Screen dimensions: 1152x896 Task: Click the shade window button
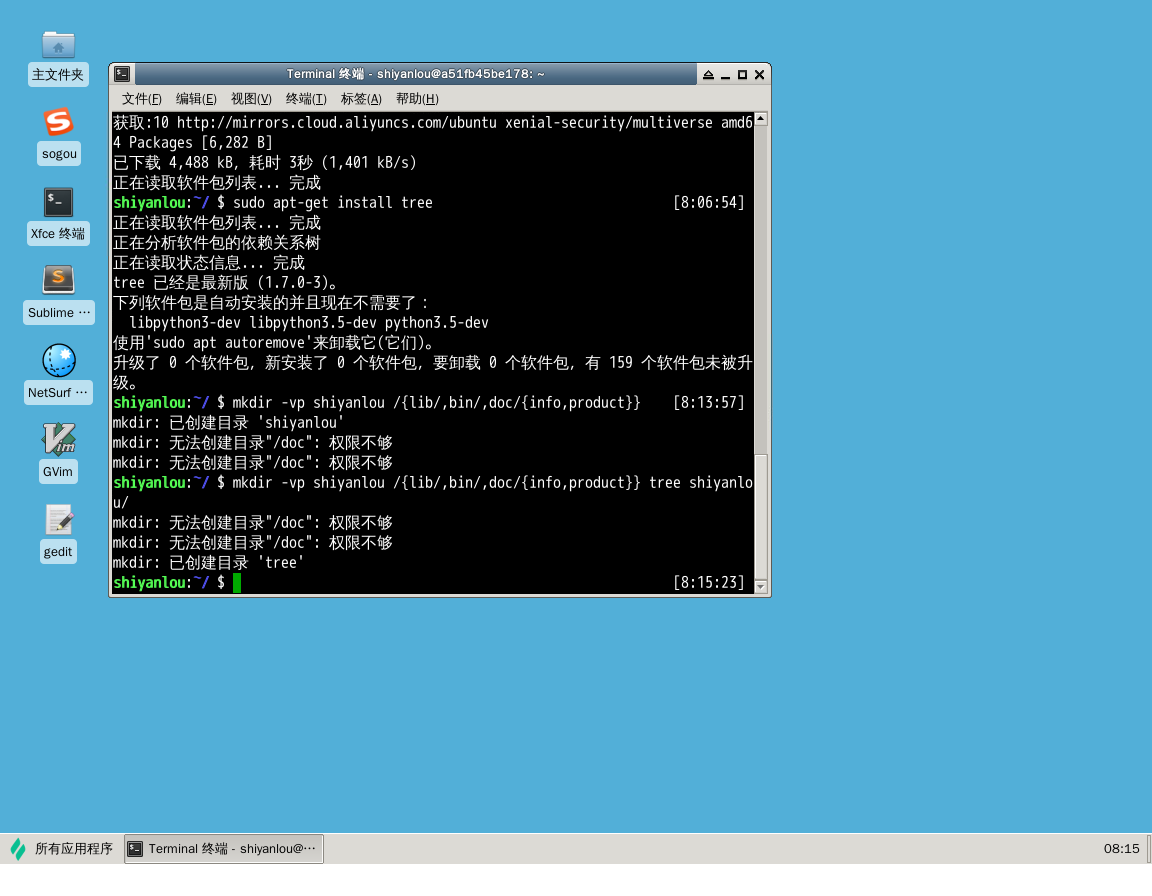[708, 73]
